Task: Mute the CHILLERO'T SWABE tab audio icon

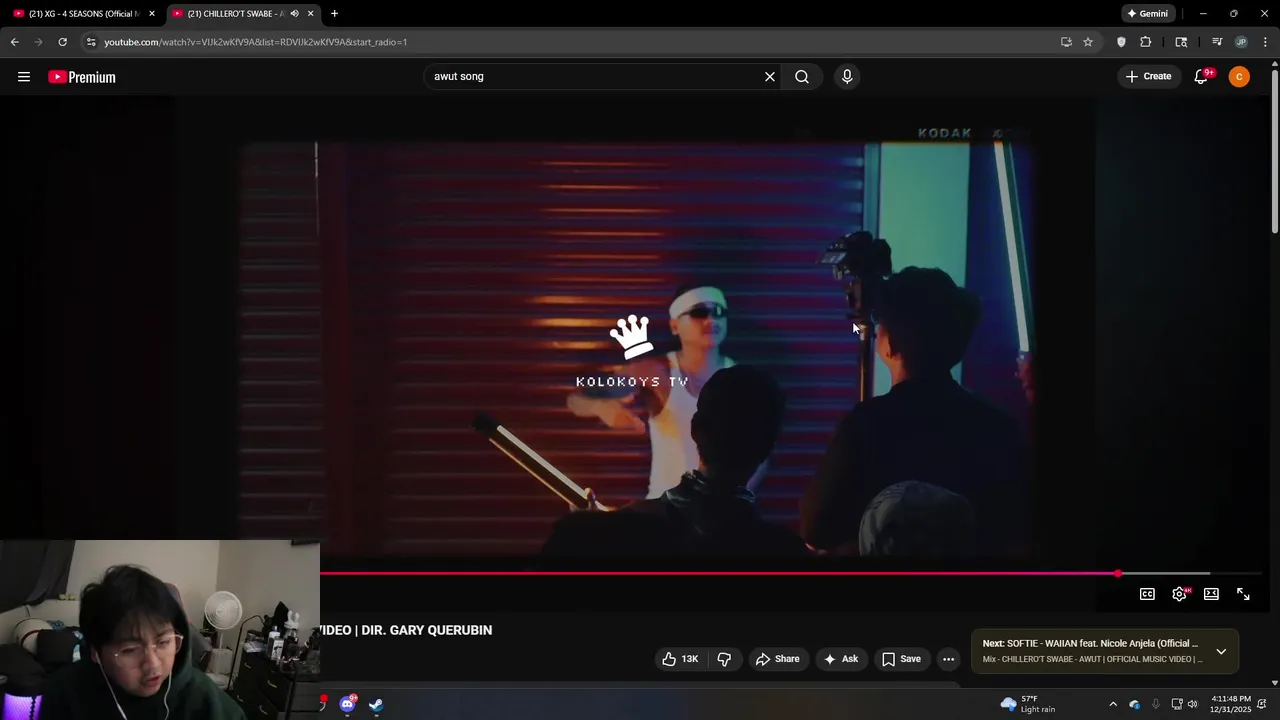Action: pyautogui.click(x=294, y=14)
